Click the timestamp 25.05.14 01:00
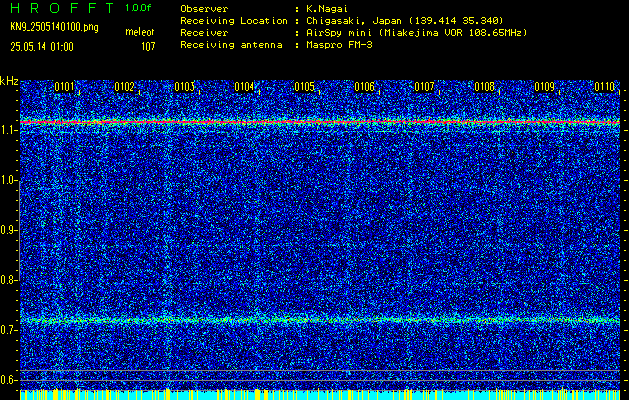This screenshot has height=400, width=629. pos(42,47)
